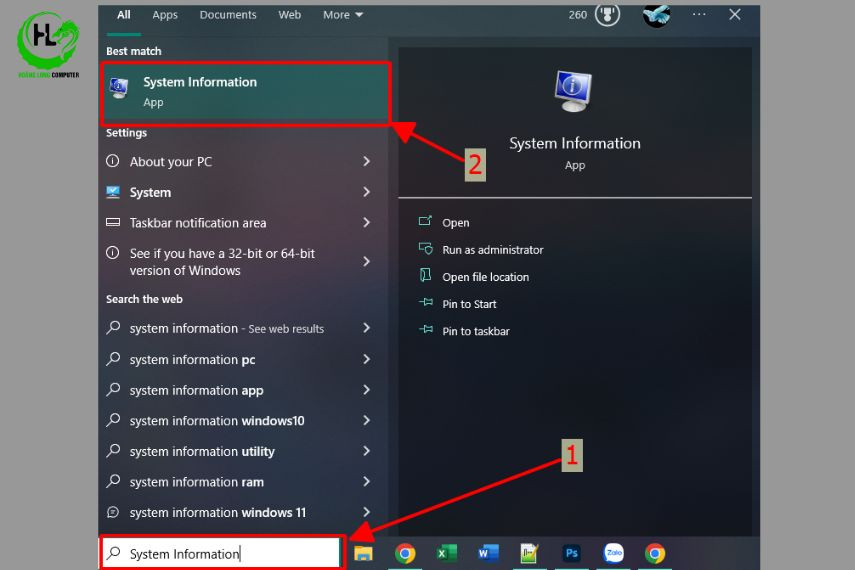
Task: Open the More dropdown filter
Action: (342, 15)
